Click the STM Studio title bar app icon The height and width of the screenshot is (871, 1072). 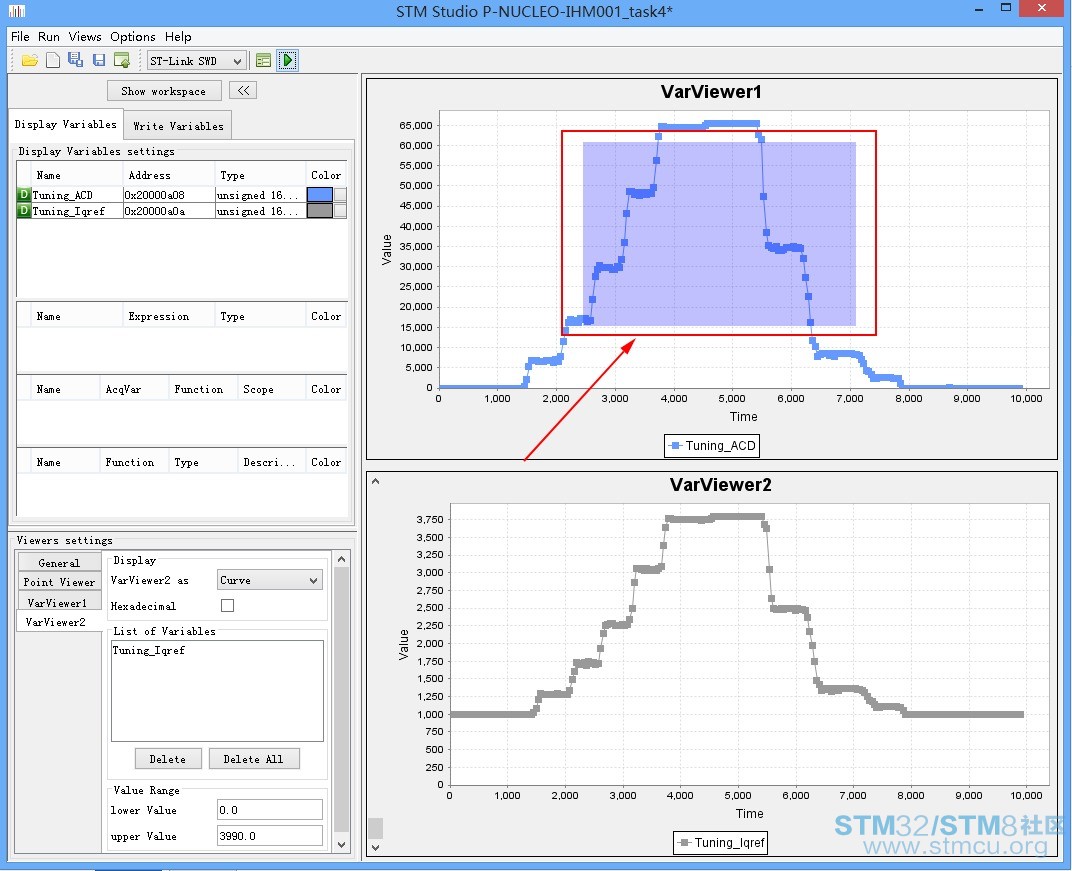tap(16, 11)
